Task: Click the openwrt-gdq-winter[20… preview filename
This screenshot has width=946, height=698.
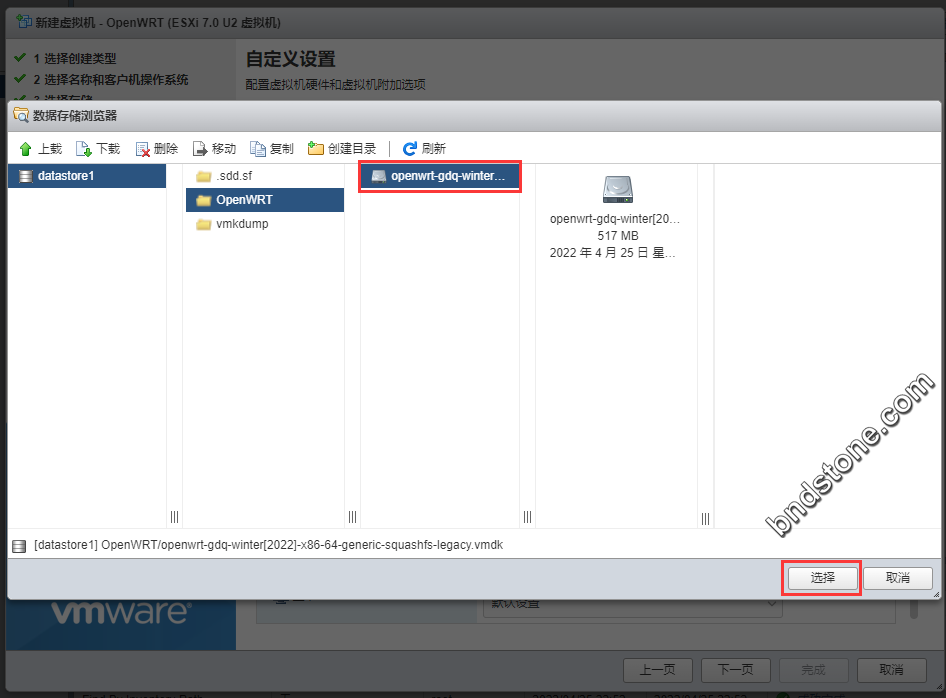Action: point(615,218)
